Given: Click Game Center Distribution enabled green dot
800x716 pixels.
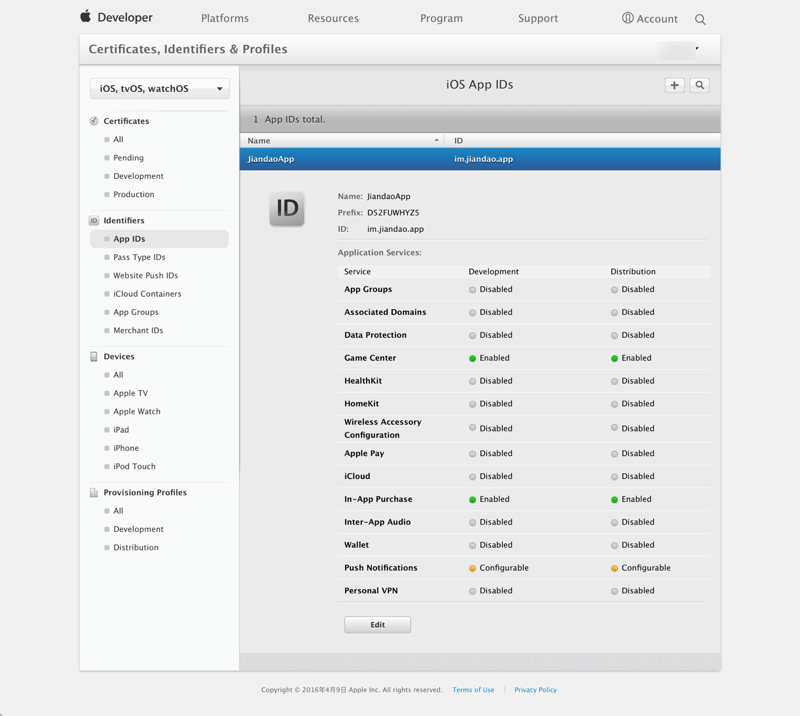Looking at the screenshot, I should tap(614, 358).
